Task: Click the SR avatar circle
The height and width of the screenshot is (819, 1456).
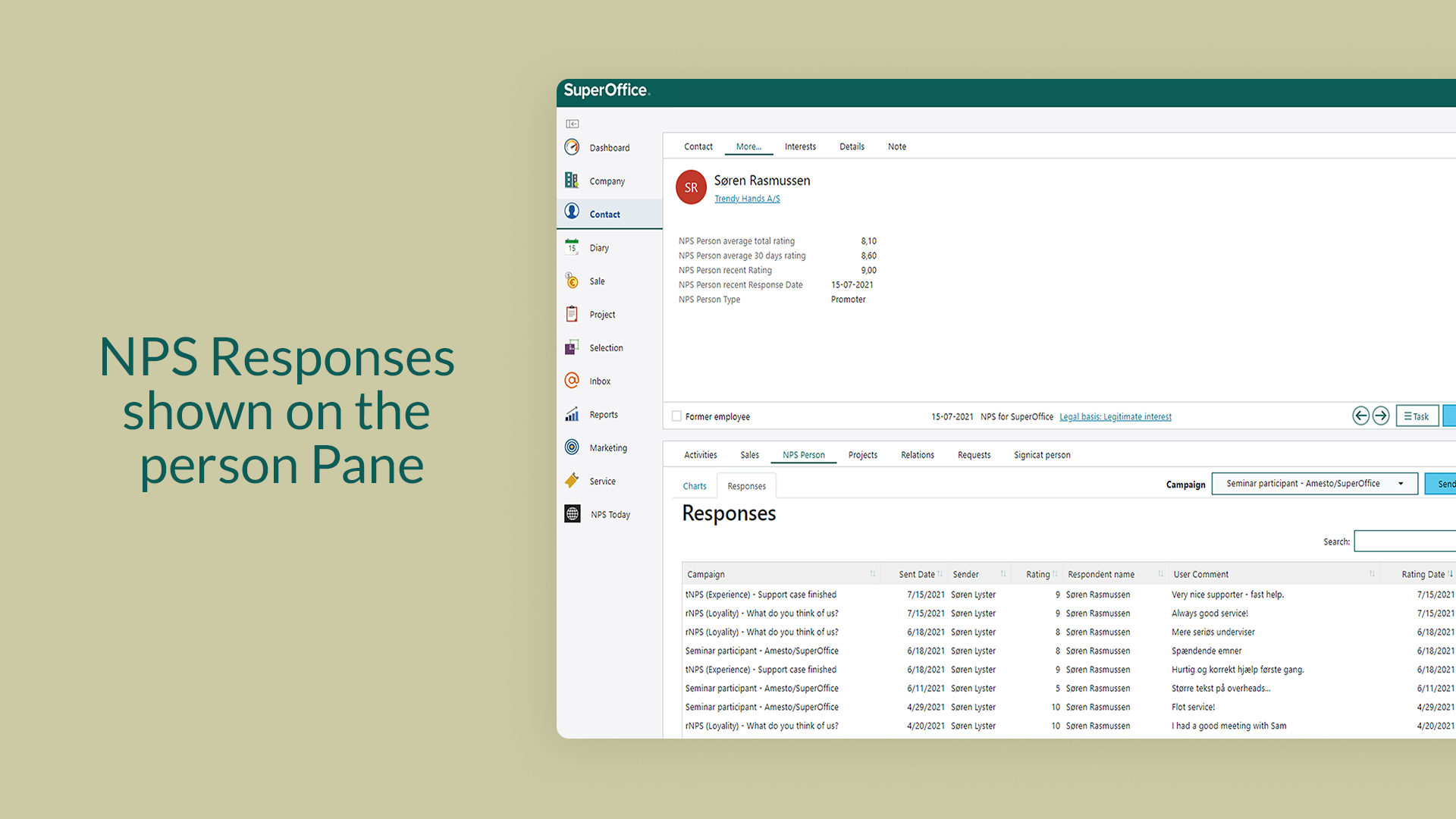Action: 691,187
